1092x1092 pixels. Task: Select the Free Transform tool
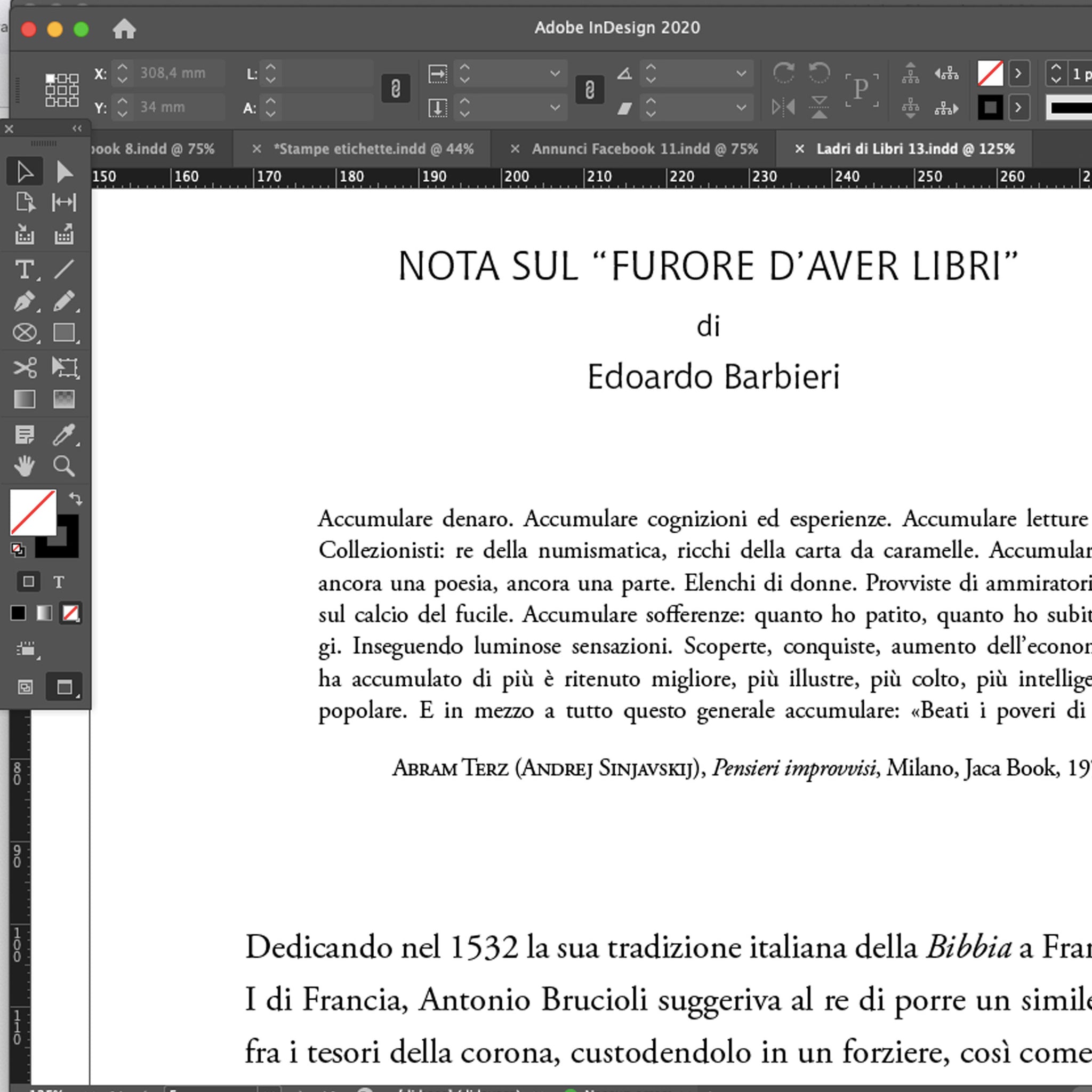click(65, 368)
